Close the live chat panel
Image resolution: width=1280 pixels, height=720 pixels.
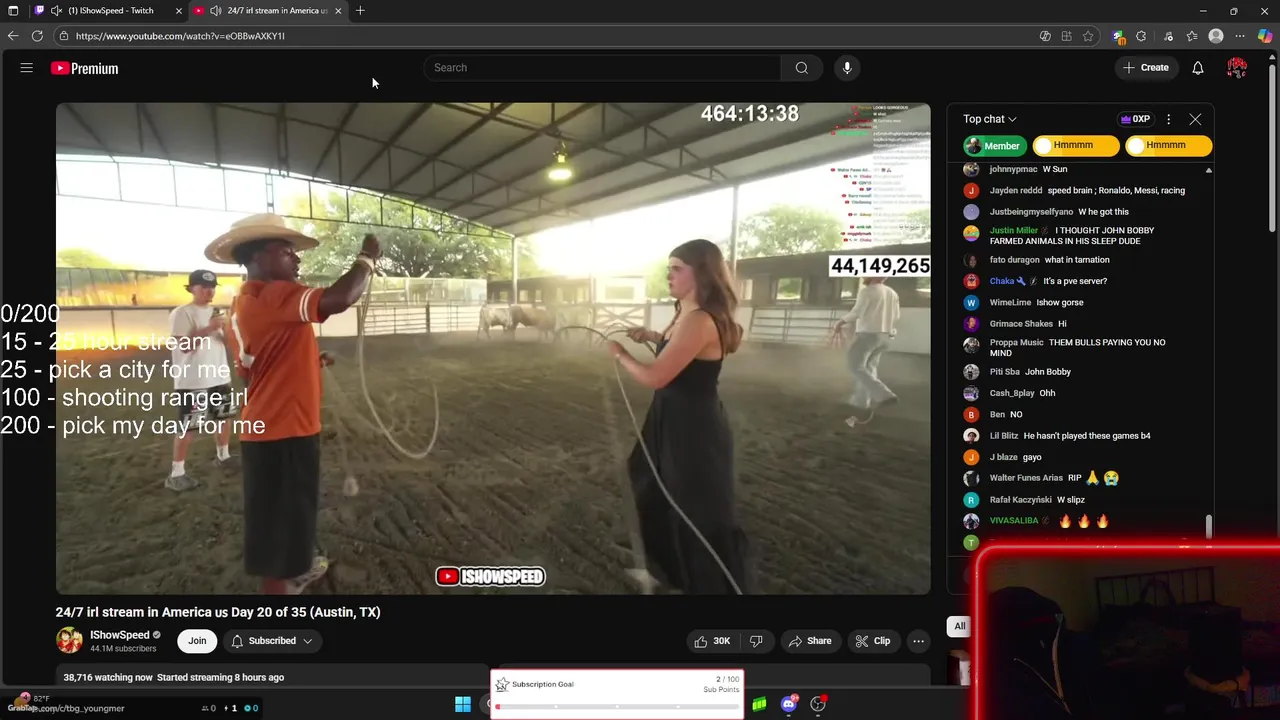[x=1195, y=119]
